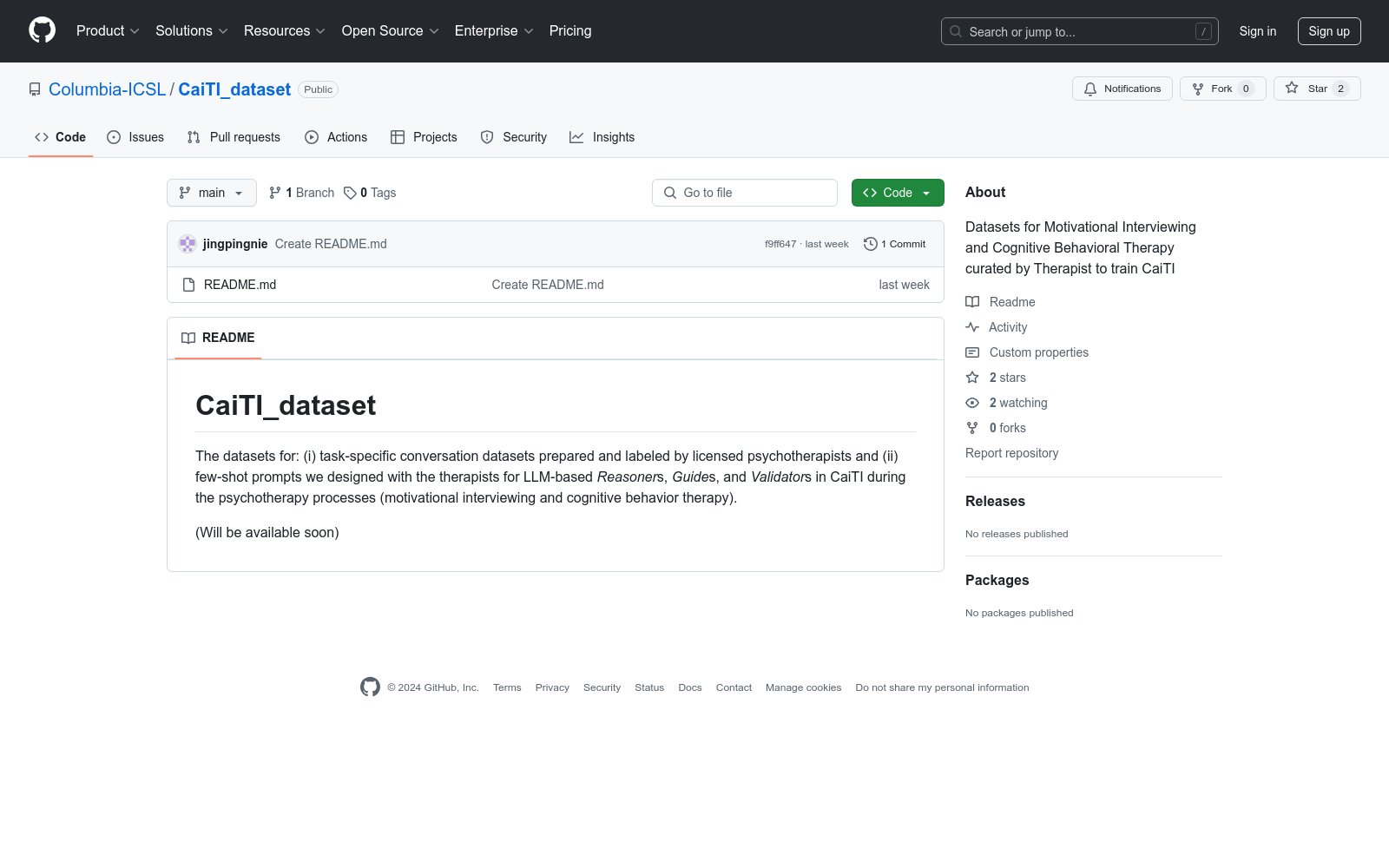Open the Releases section heading

click(995, 502)
